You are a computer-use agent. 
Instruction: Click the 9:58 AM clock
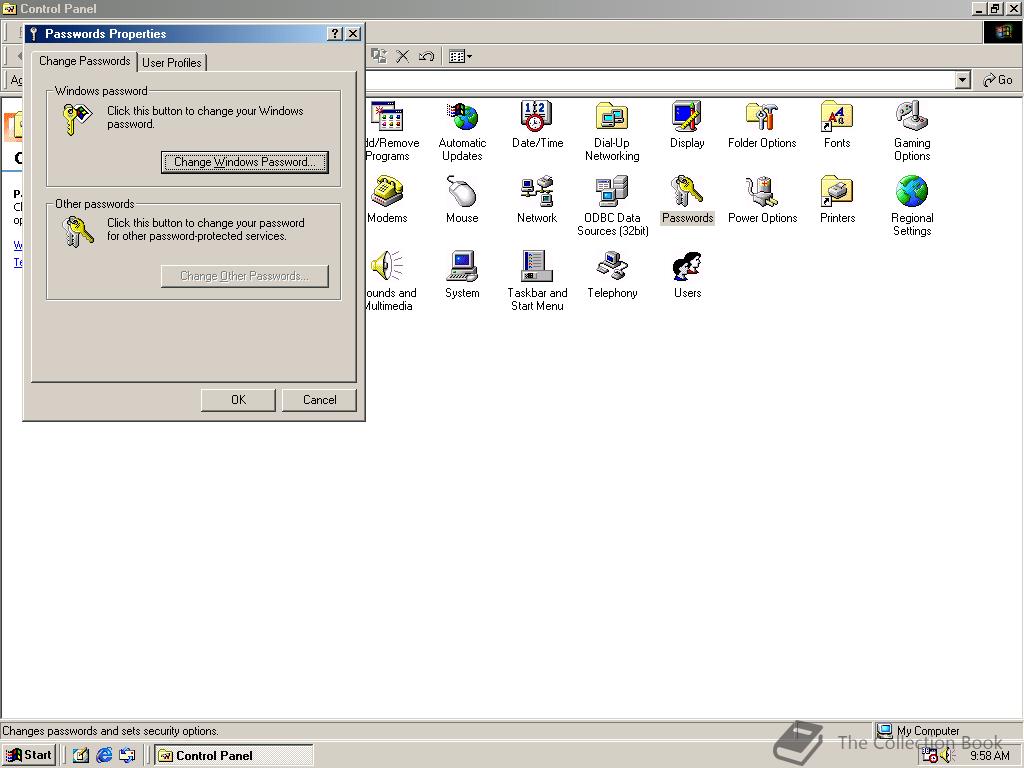[989, 756]
